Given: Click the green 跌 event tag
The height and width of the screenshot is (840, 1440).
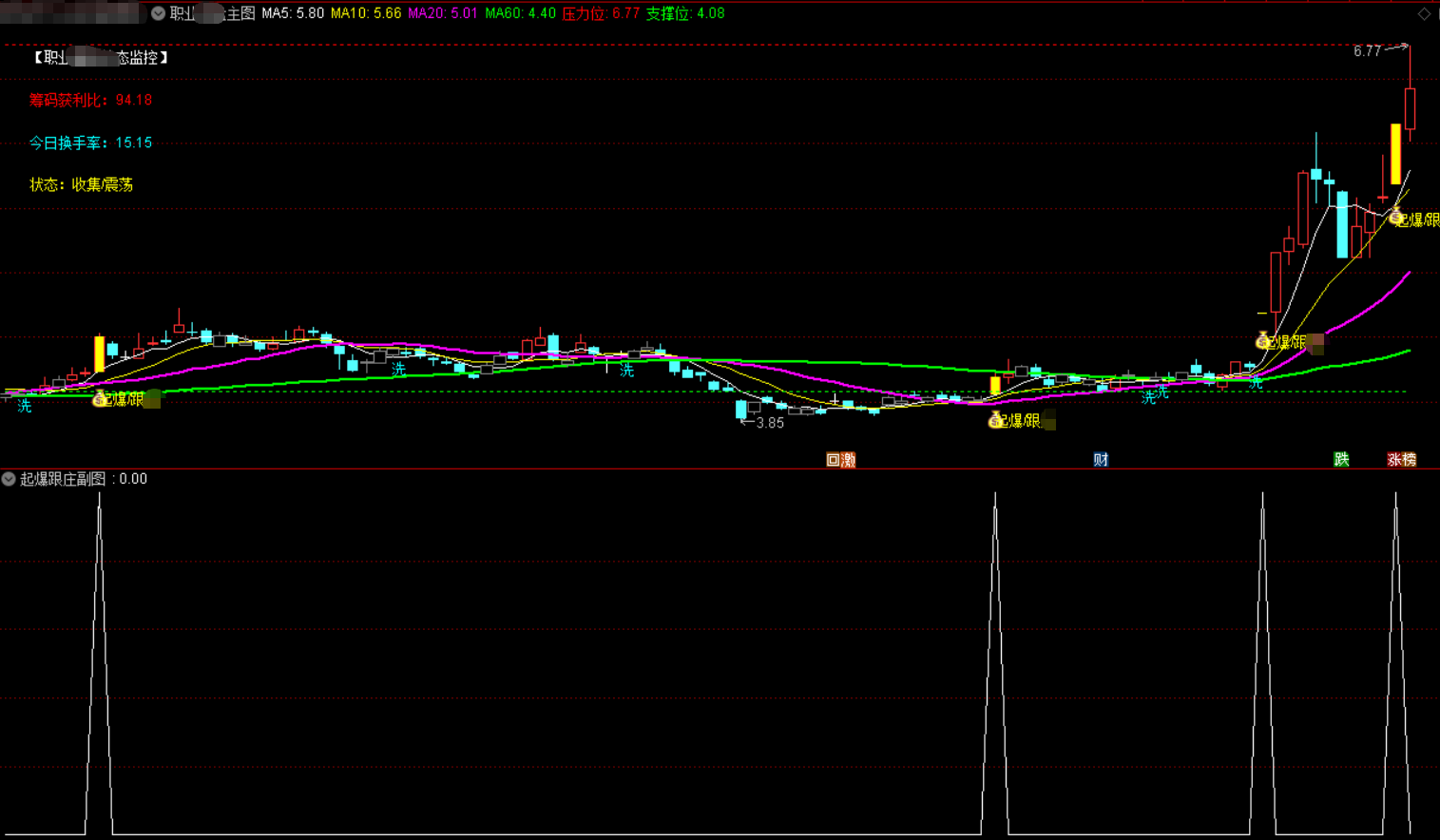Looking at the screenshot, I should click(1341, 460).
